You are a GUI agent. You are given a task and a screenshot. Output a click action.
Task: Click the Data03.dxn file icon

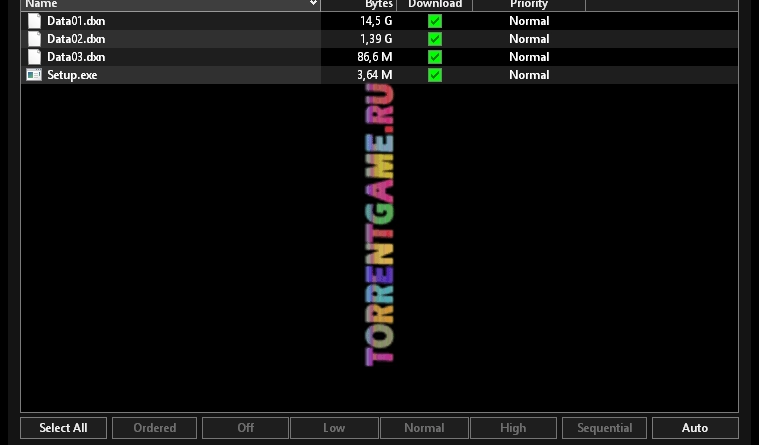[x=34, y=57]
